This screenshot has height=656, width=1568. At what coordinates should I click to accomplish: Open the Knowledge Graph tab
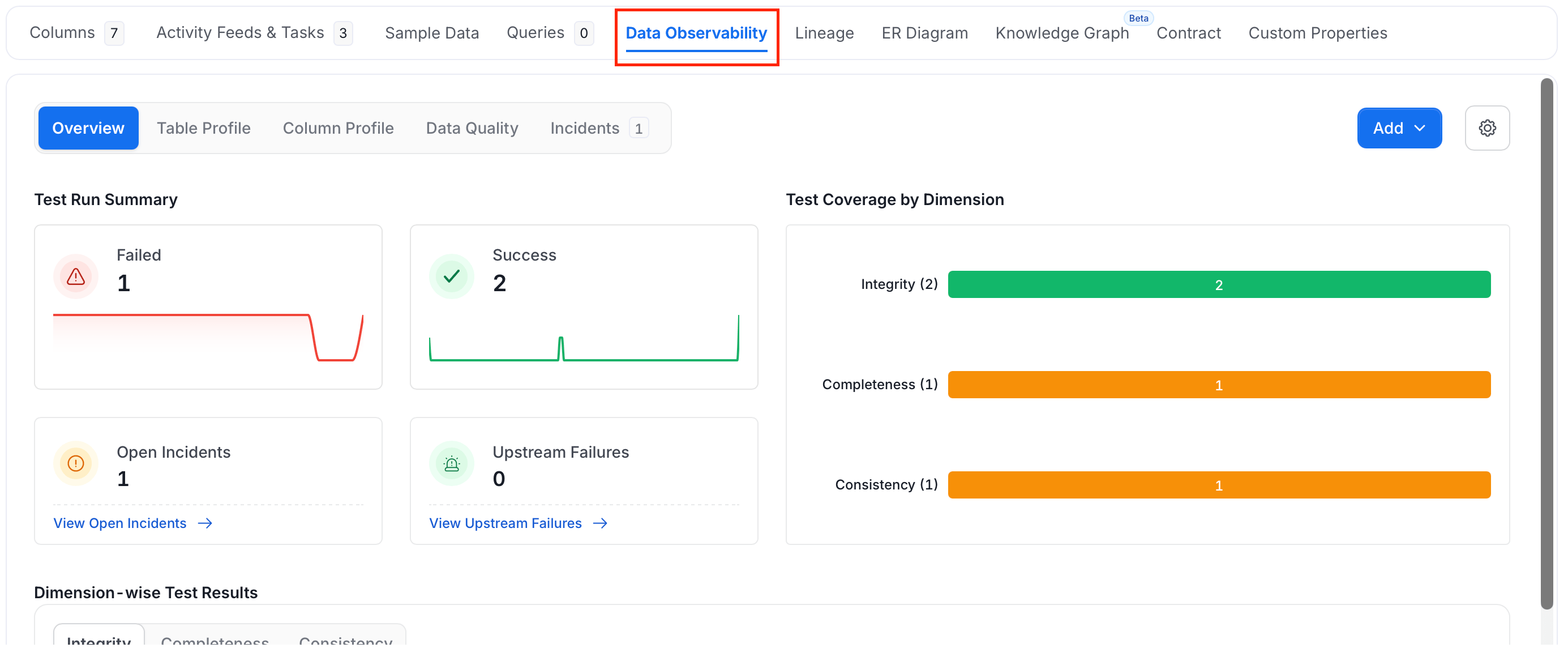coord(1061,33)
